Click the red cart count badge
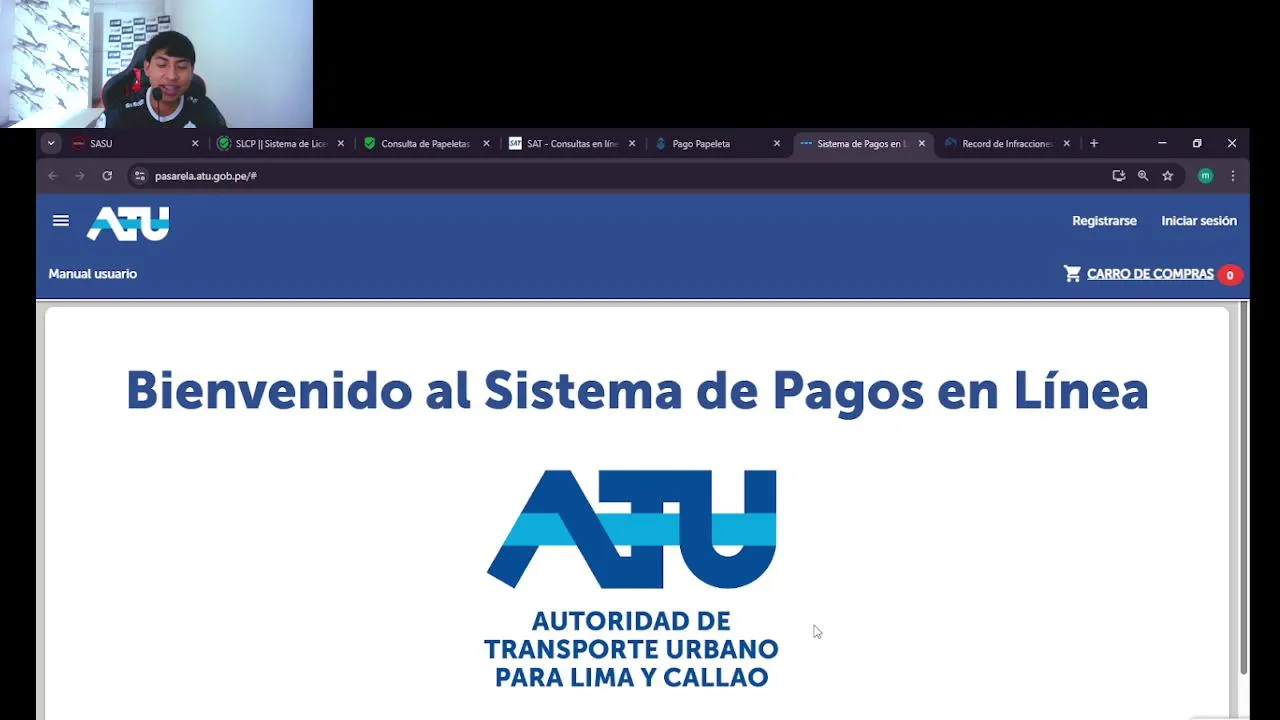The height and width of the screenshot is (720, 1280). click(1230, 275)
